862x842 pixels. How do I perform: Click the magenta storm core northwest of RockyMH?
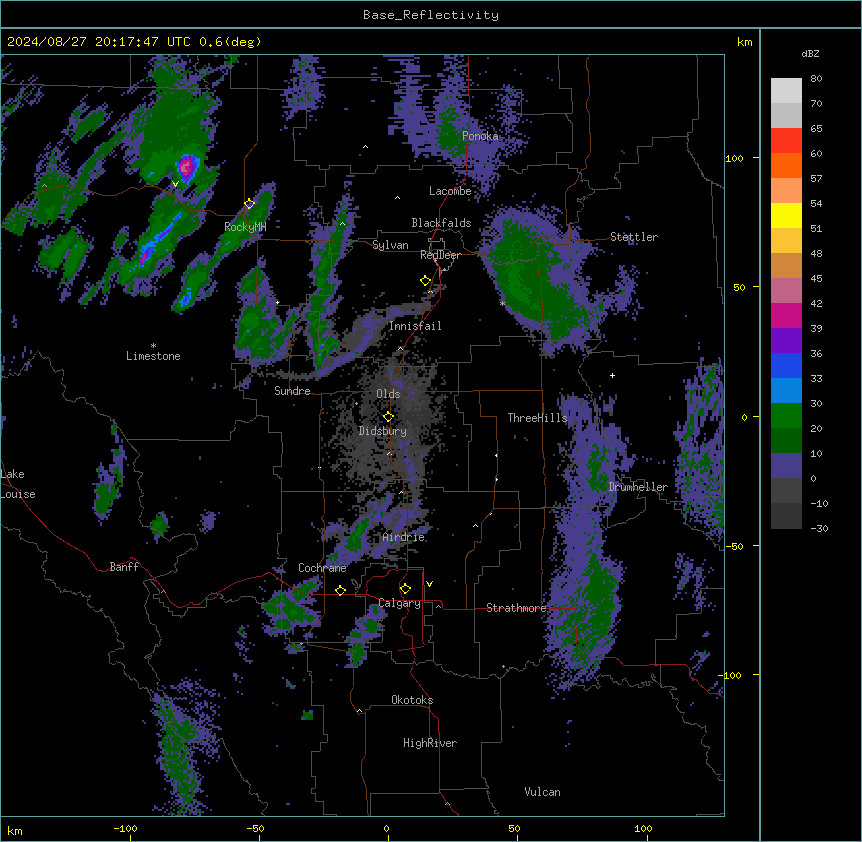(x=186, y=167)
